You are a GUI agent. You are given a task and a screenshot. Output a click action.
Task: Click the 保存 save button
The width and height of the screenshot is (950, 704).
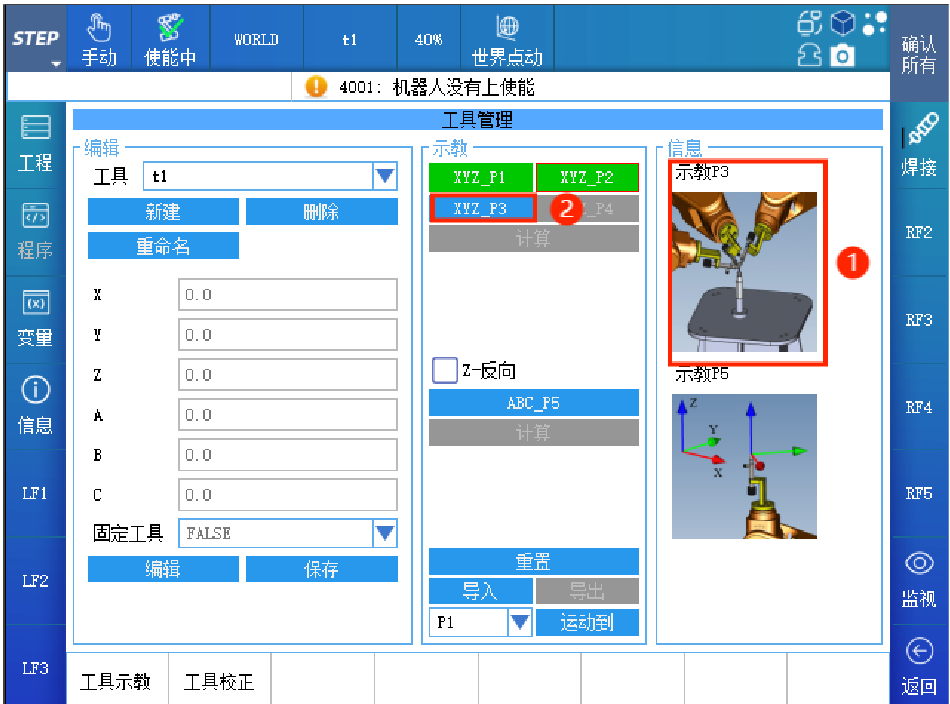pos(321,569)
